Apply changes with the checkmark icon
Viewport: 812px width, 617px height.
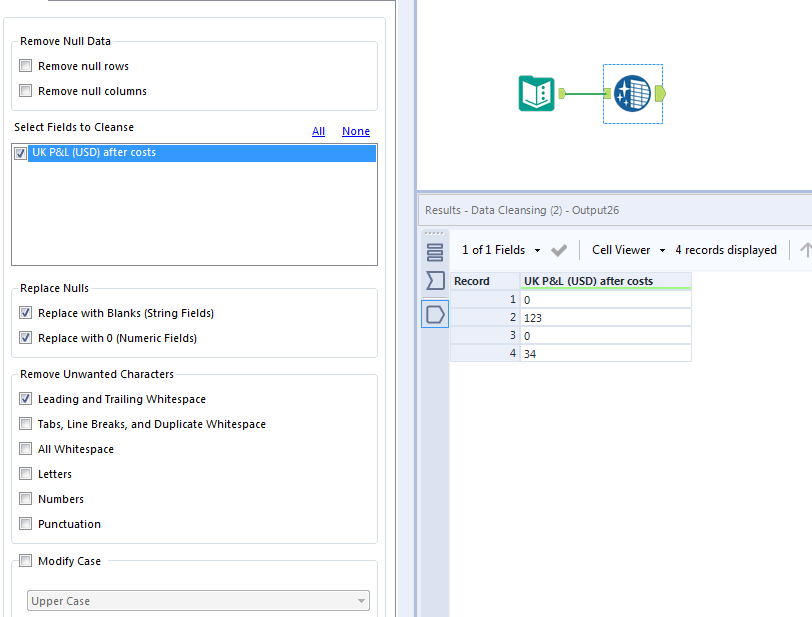(x=559, y=250)
